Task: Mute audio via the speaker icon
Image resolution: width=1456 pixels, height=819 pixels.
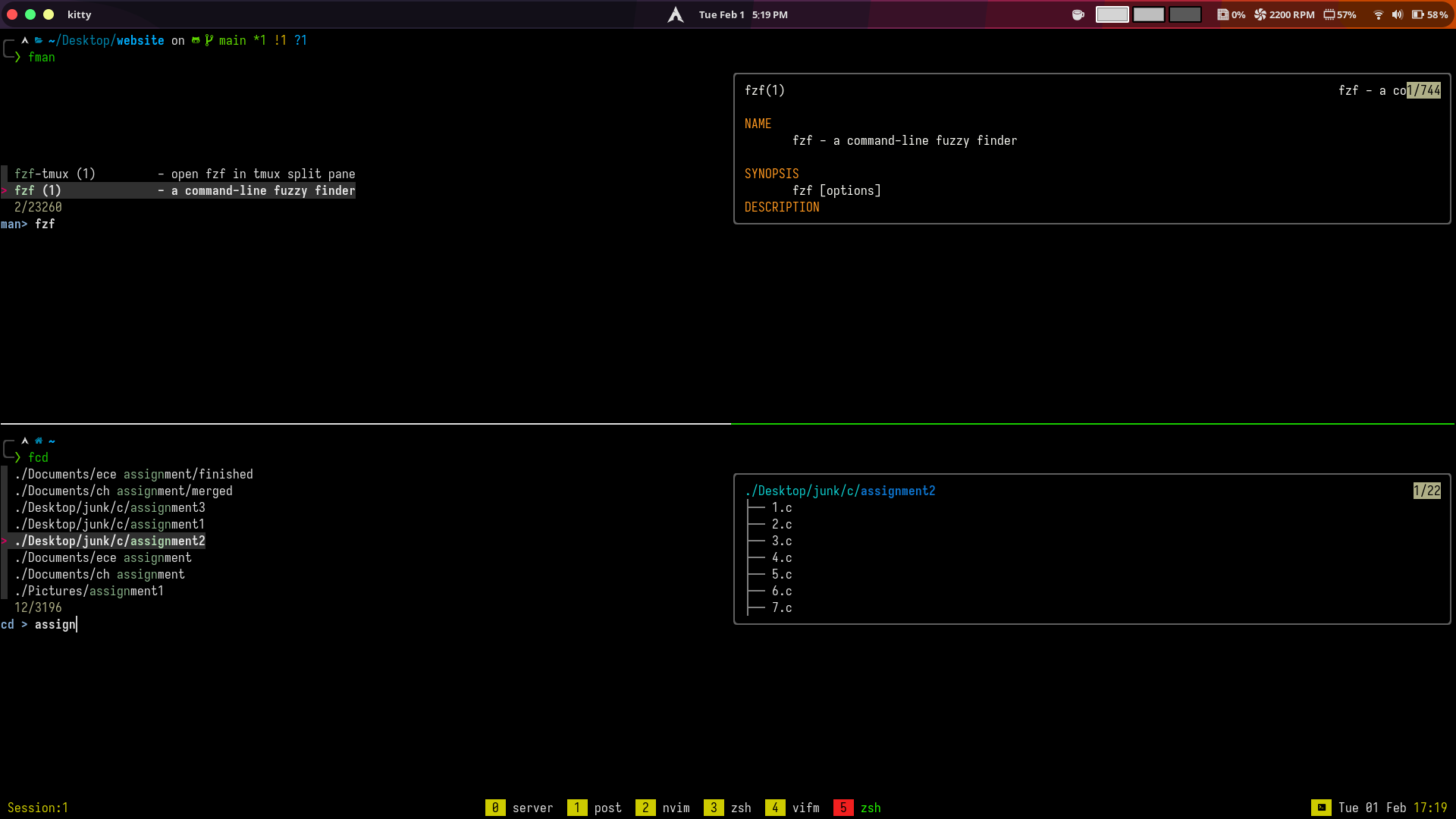Action: coord(1396,14)
